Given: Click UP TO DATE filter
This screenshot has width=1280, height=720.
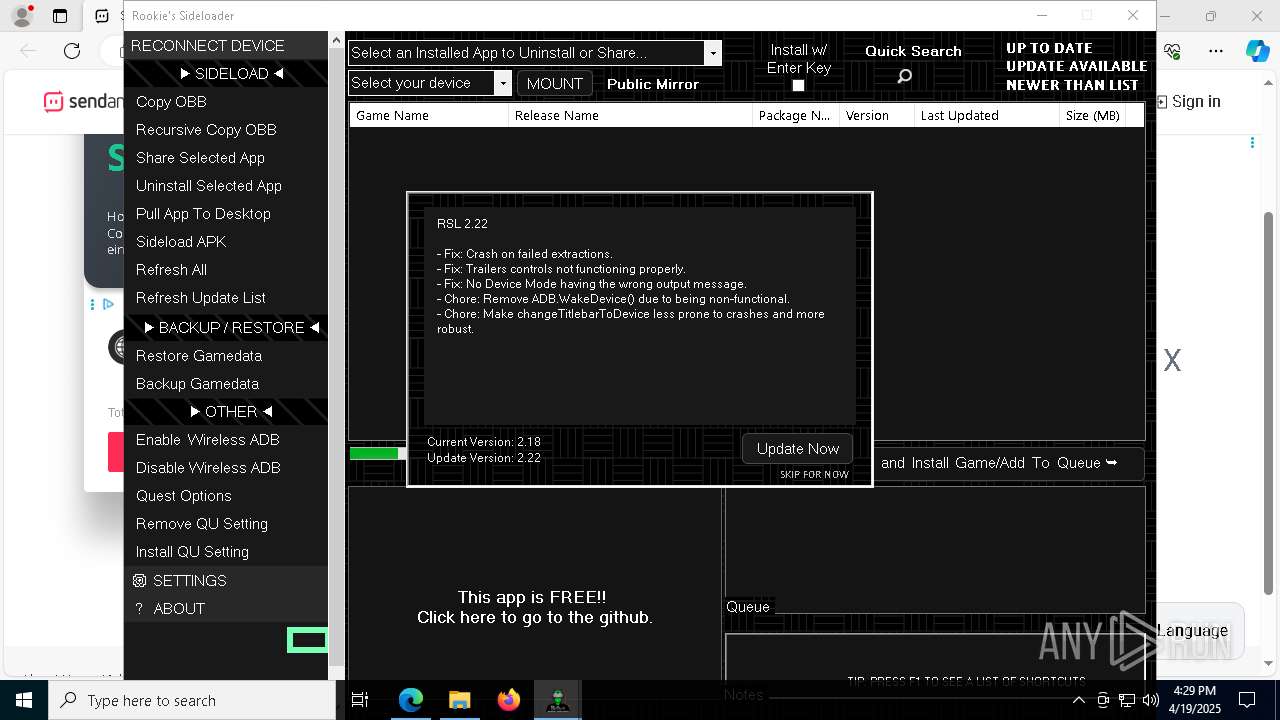Looking at the screenshot, I should 1049,48.
